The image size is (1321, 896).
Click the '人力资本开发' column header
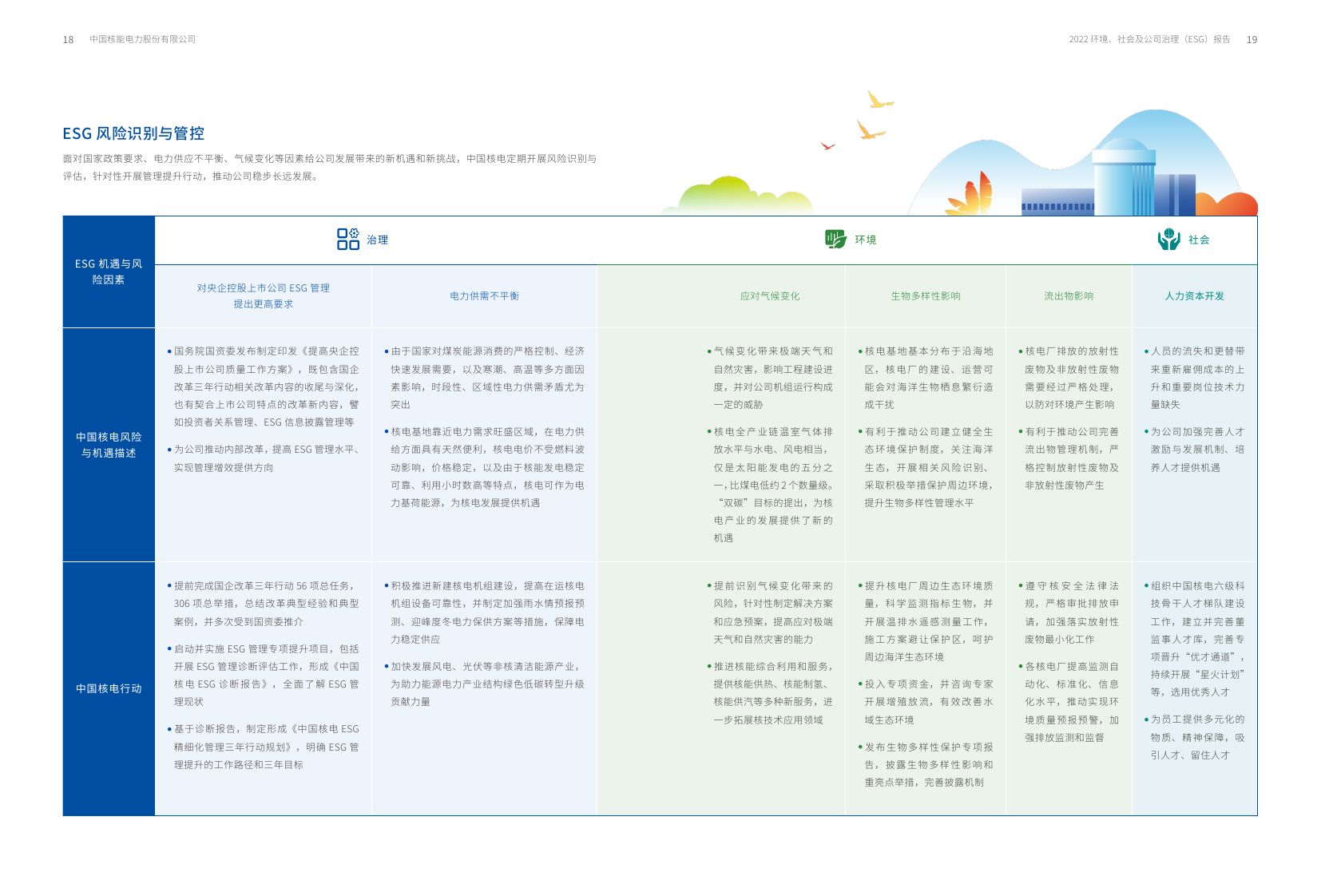pos(1194,295)
